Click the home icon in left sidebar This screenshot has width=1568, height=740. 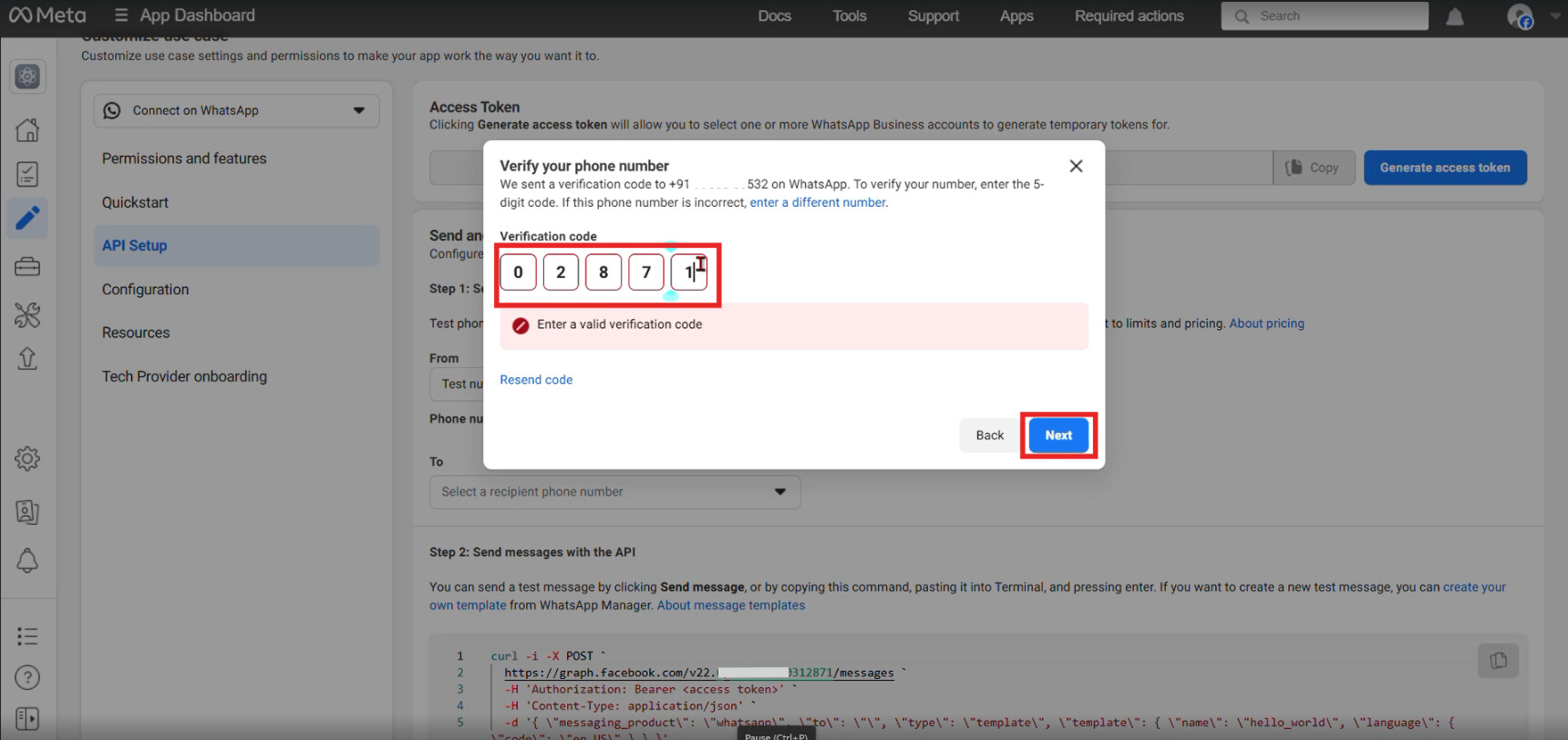[27, 129]
